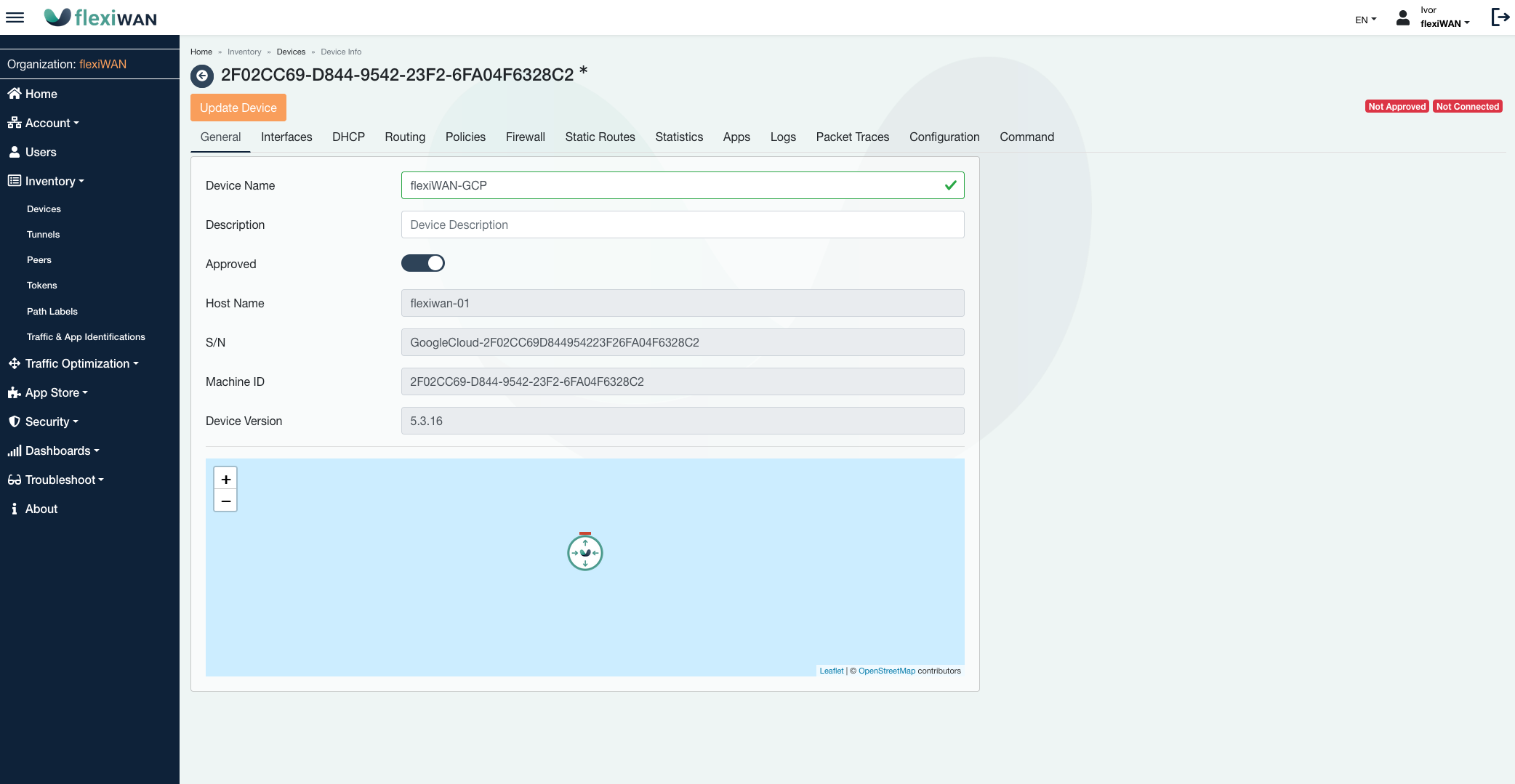This screenshot has height=784, width=1515.
Task: Click the Device Description input field
Action: pos(682,225)
